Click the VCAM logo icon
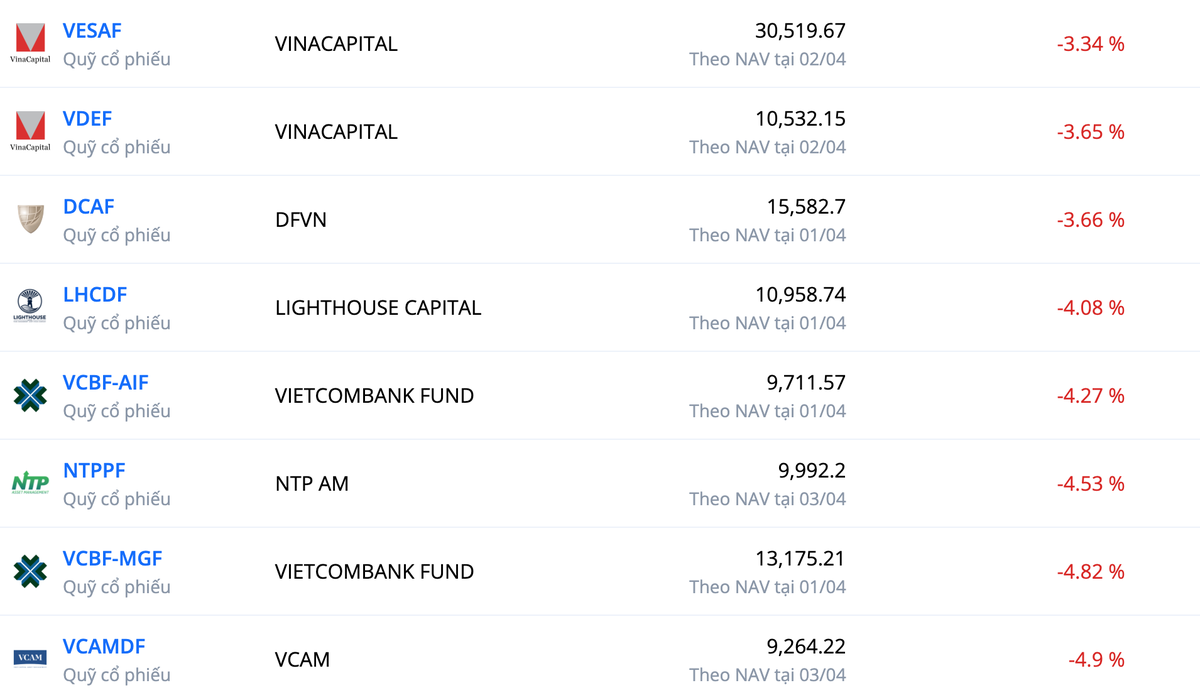Image resolution: width=1200 pixels, height=700 pixels. 30,658
